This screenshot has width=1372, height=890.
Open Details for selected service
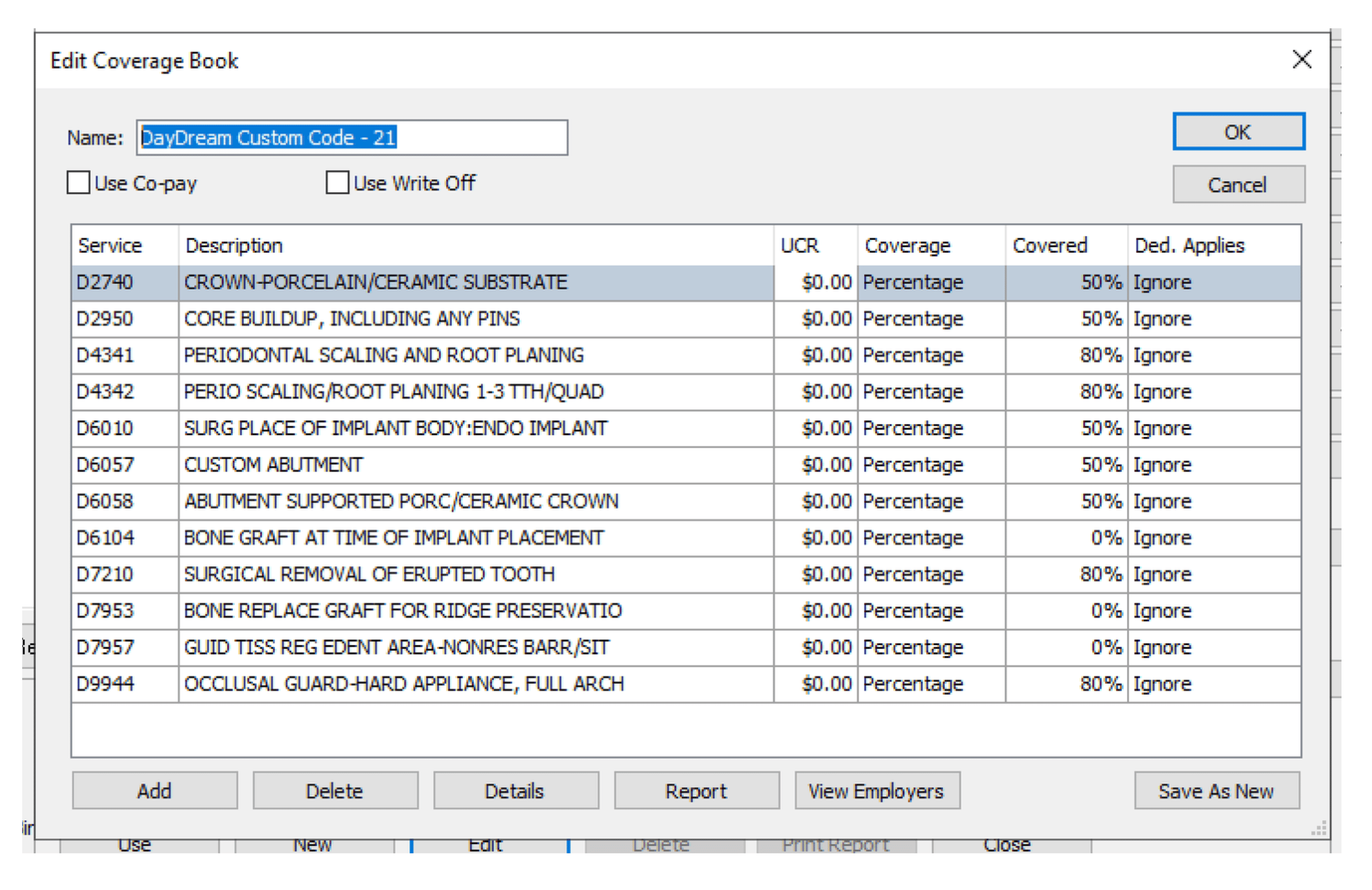pyautogui.click(x=516, y=790)
